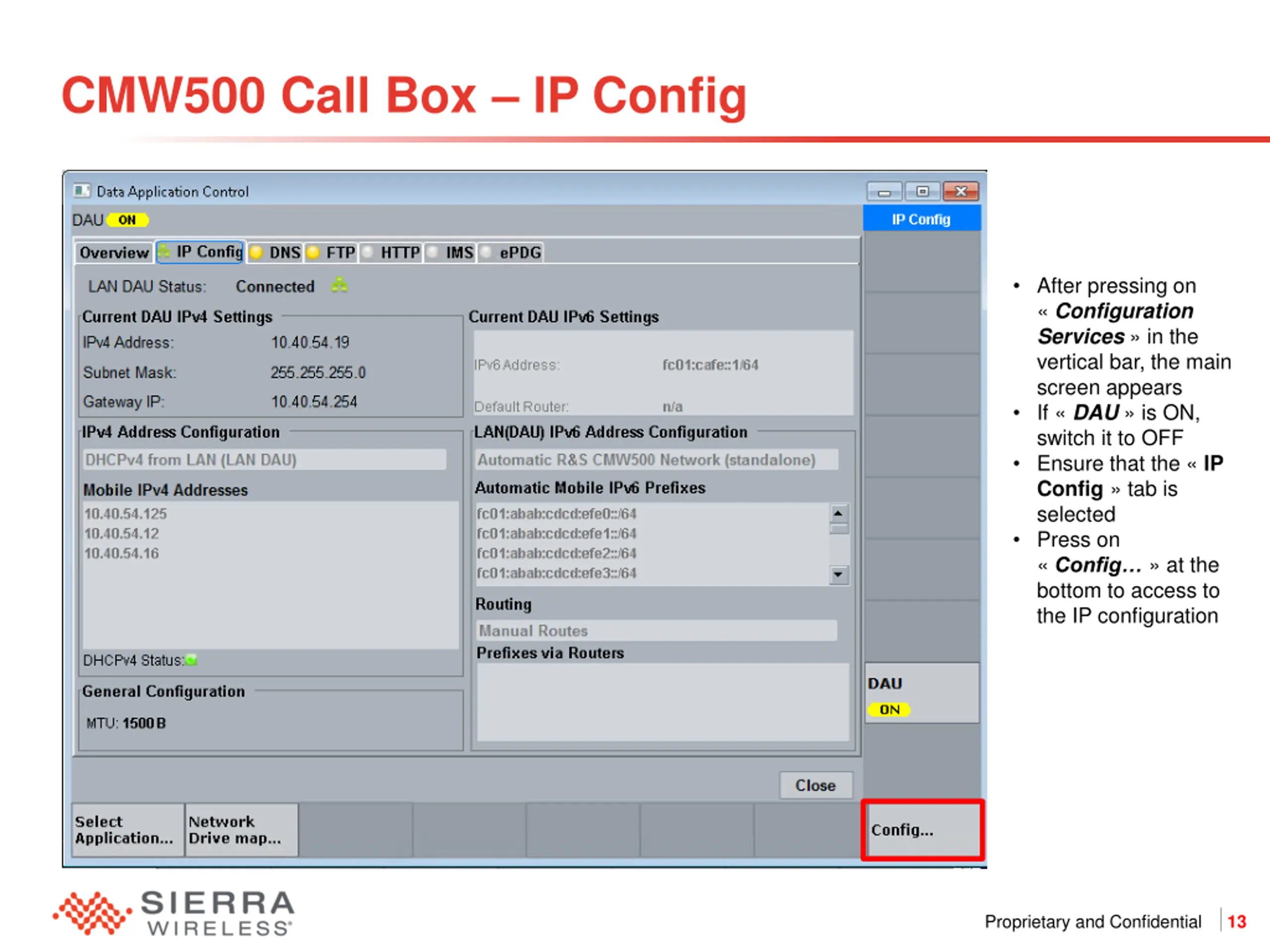Click Subnet Mask value 255.255.255.0

(x=318, y=372)
